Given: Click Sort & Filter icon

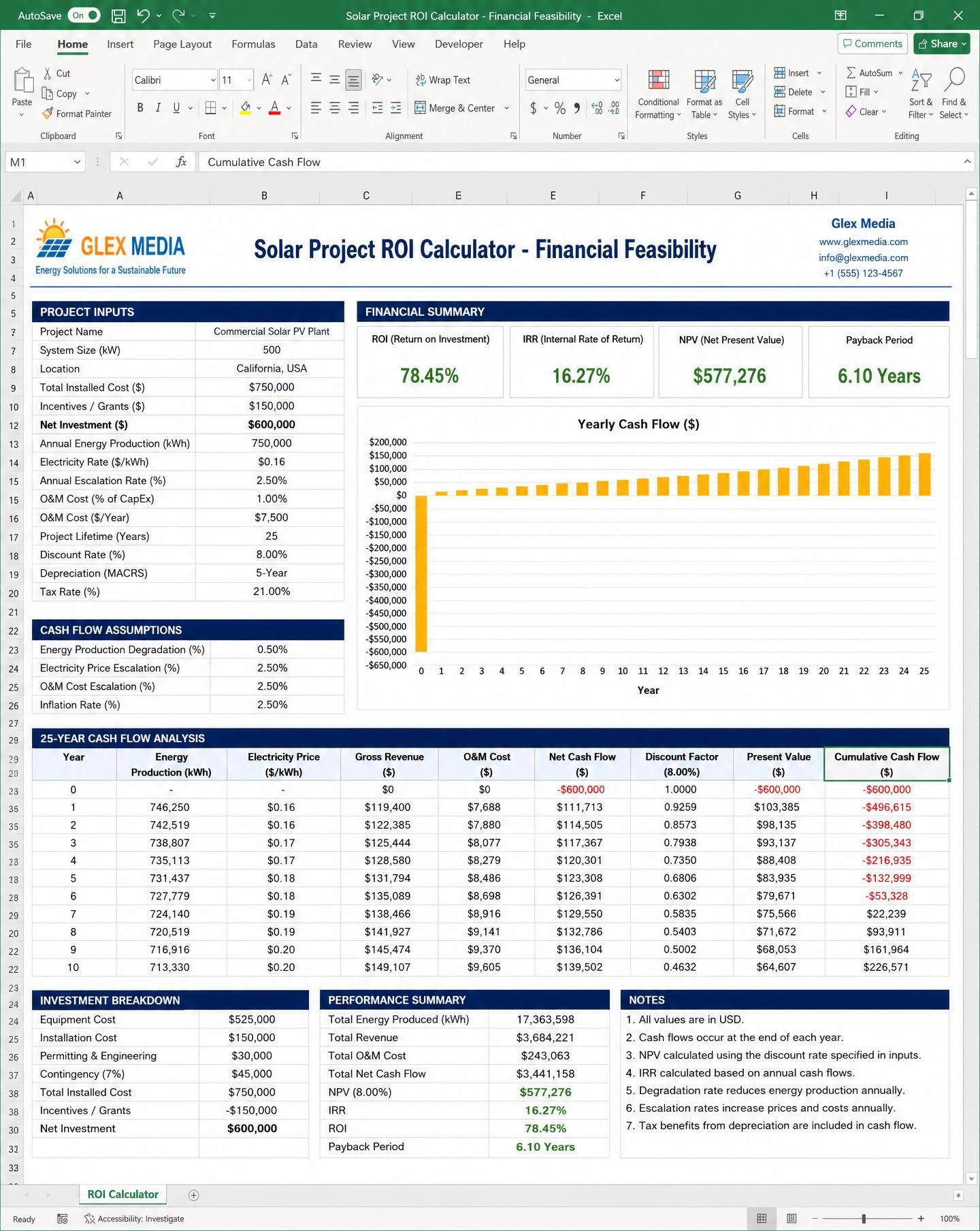Looking at the screenshot, I should pyautogui.click(x=921, y=80).
